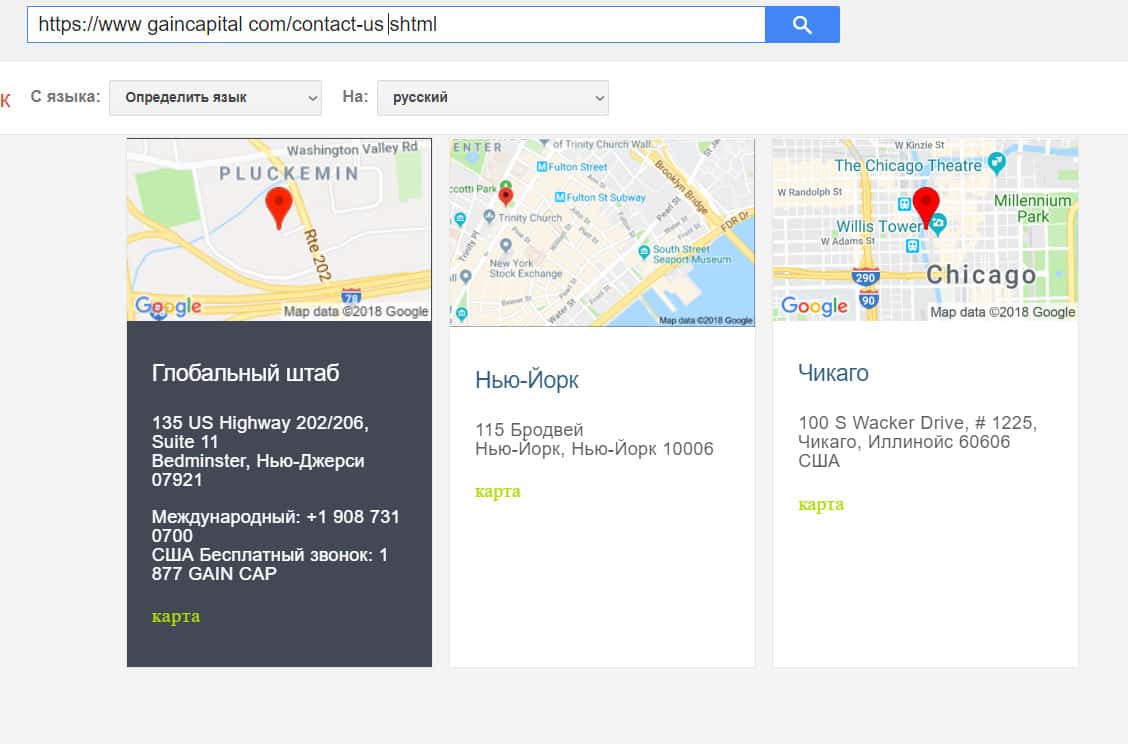This screenshot has height=744, width=1128.
Task: Click the address '135 US Highway 202/206'
Action: (x=260, y=423)
